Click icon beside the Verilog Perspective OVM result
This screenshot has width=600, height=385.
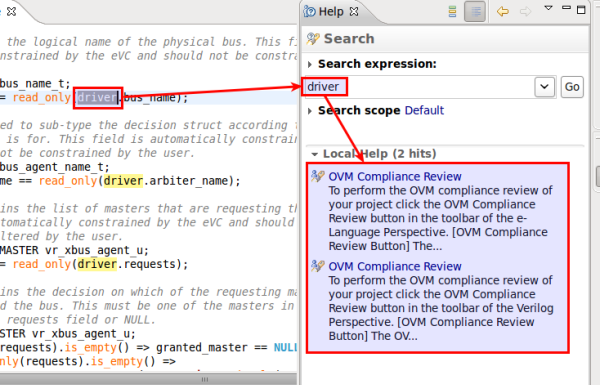[318, 266]
